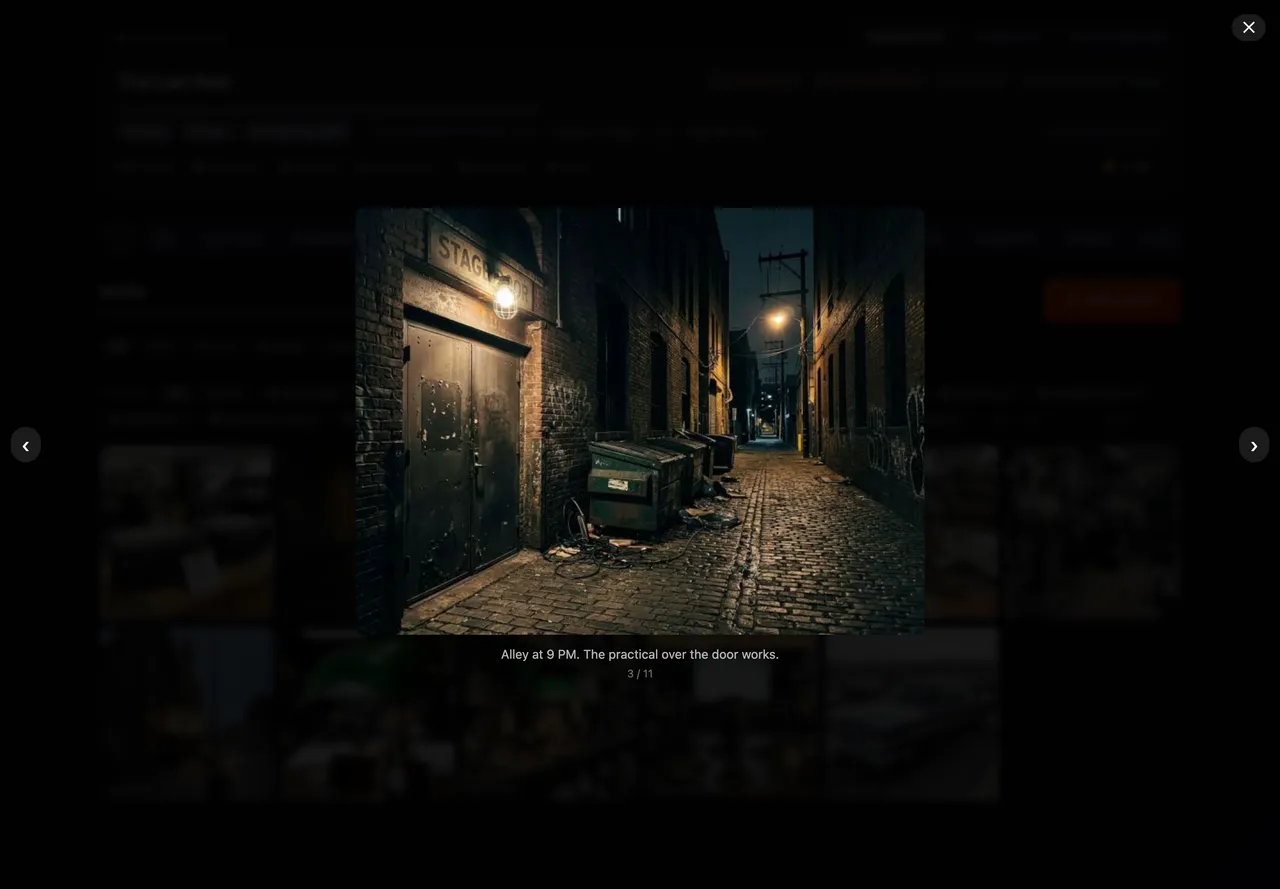Image resolution: width=1280 pixels, height=889 pixels.
Task: Go to the previous photo
Action: click(26, 445)
